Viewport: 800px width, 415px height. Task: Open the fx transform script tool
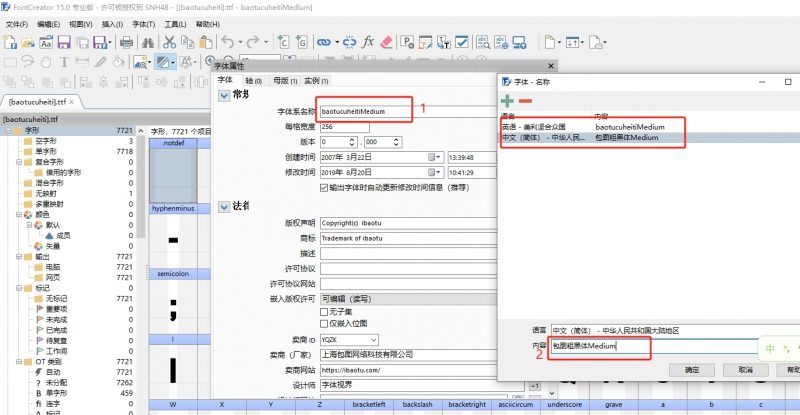pyautogui.click(x=368, y=42)
